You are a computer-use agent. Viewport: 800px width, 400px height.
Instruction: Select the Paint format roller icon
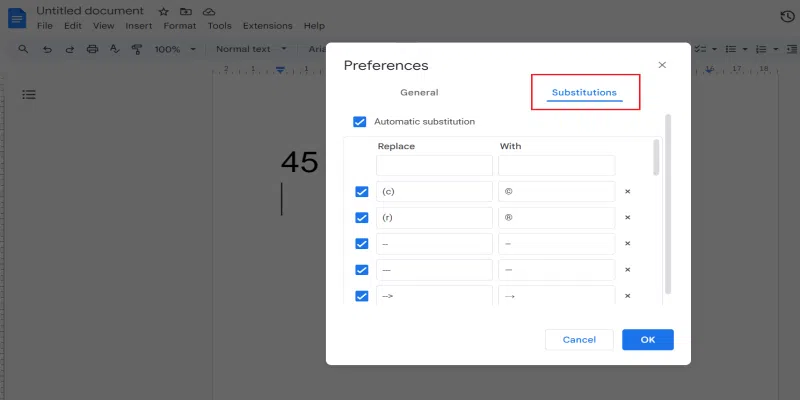point(136,49)
